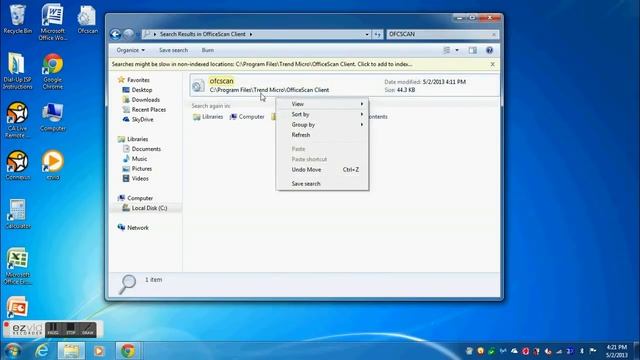Select Local Disk (C:) in the navigation pane

(145, 208)
